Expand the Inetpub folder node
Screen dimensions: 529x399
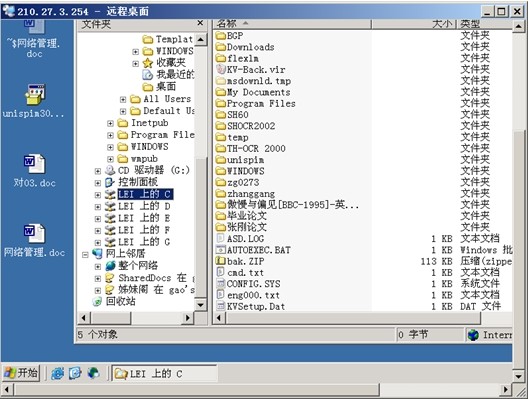pyautogui.click(x=110, y=123)
